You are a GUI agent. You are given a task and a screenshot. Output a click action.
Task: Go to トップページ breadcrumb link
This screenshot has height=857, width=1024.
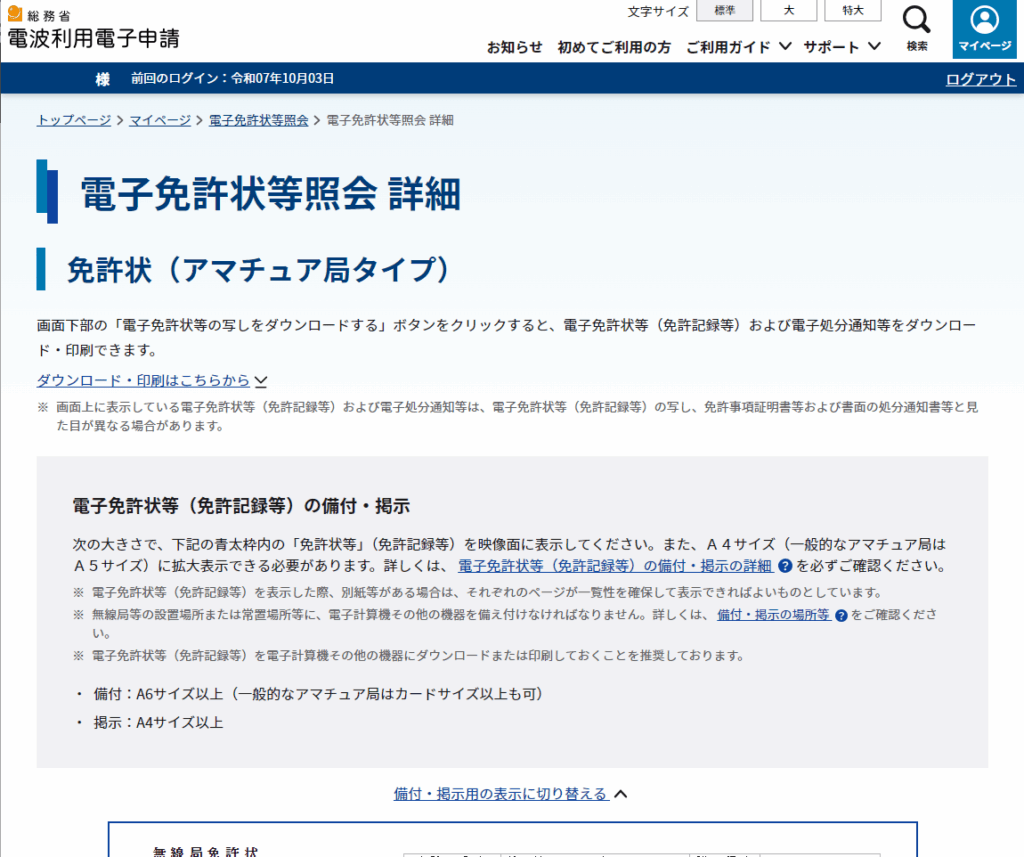click(74, 120)
